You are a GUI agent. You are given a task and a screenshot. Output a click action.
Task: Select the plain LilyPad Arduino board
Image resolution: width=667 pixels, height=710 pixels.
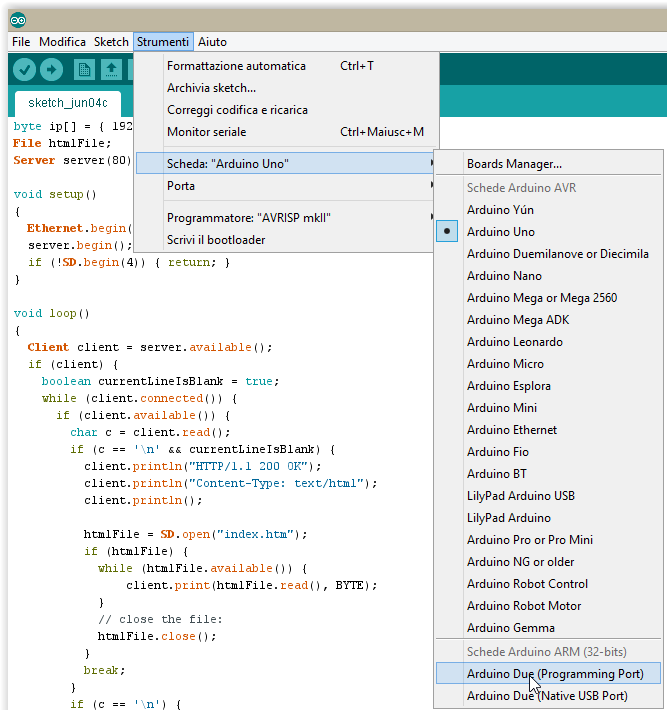tap(548, 518)
